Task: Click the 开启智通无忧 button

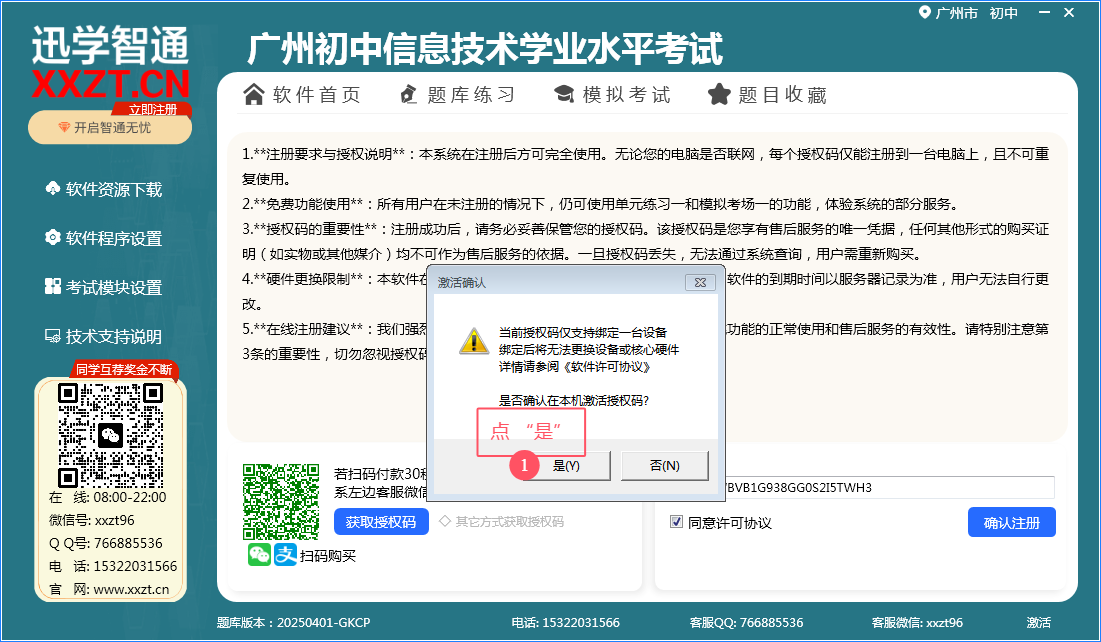Action: [x=110, y=128]
